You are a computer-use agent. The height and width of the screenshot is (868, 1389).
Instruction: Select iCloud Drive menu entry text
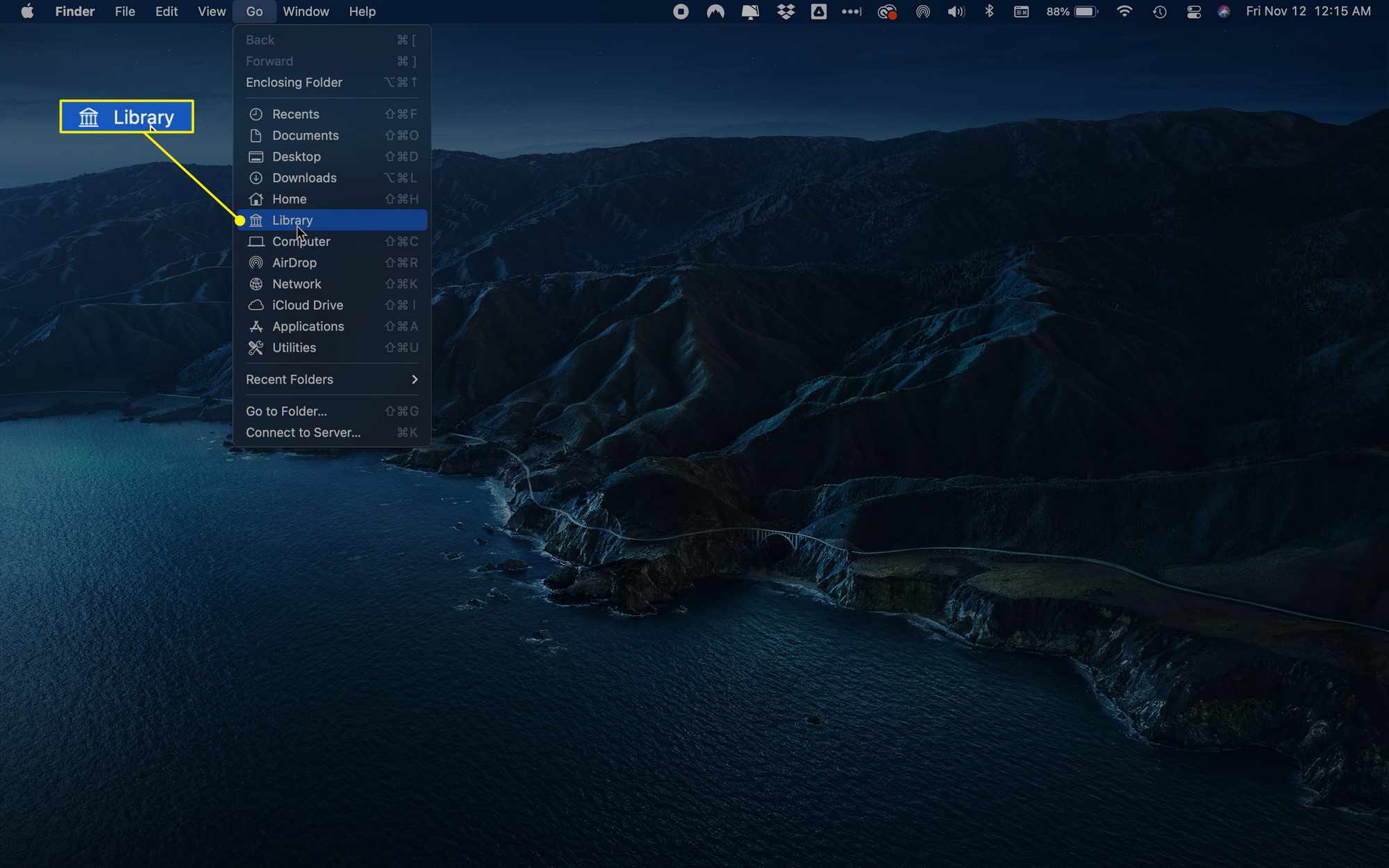308,305
